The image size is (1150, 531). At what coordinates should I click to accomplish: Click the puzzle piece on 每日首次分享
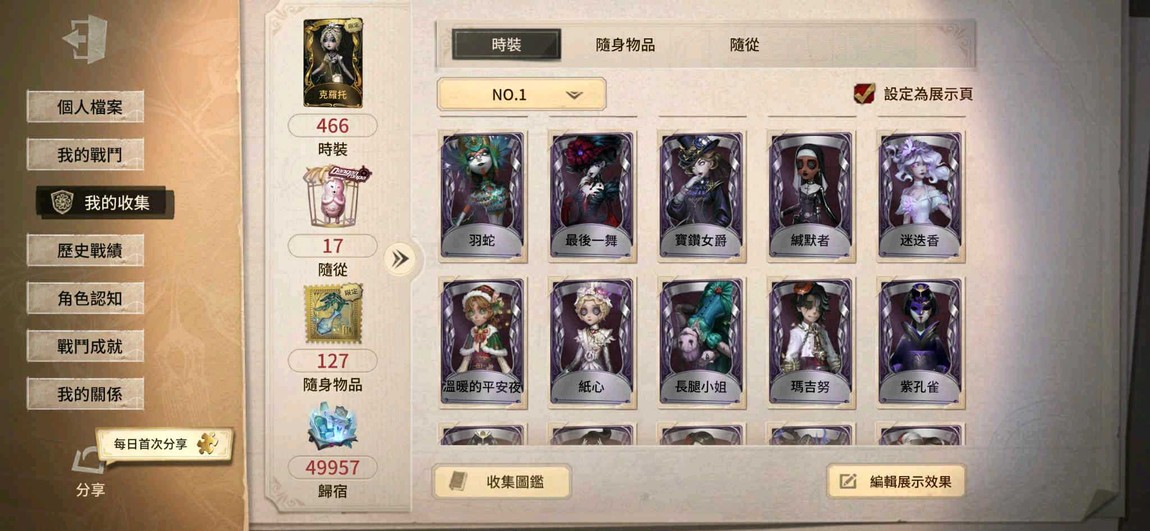[207, 444]
